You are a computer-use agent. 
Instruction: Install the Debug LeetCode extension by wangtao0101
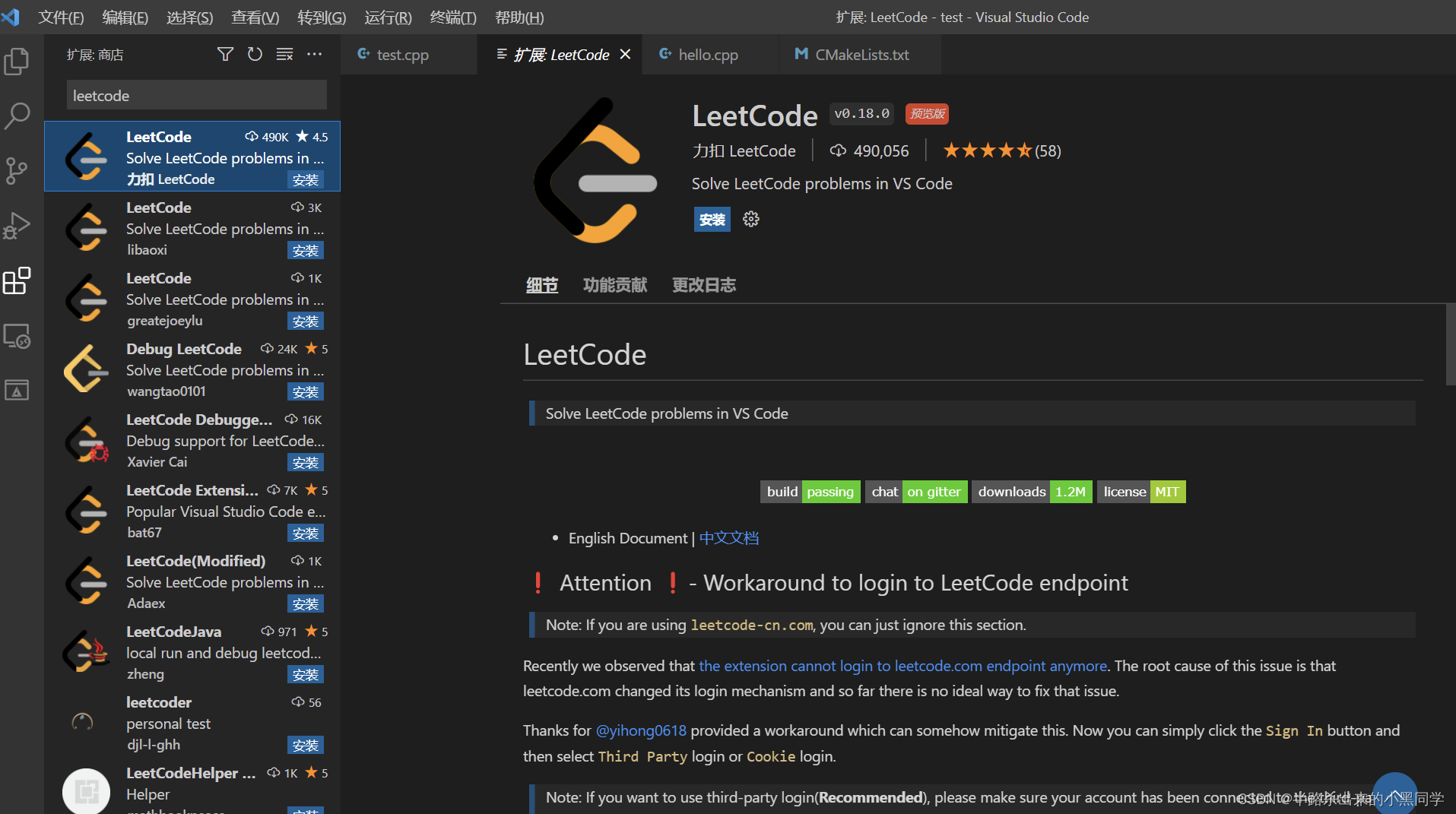click(x=306, y=391)
